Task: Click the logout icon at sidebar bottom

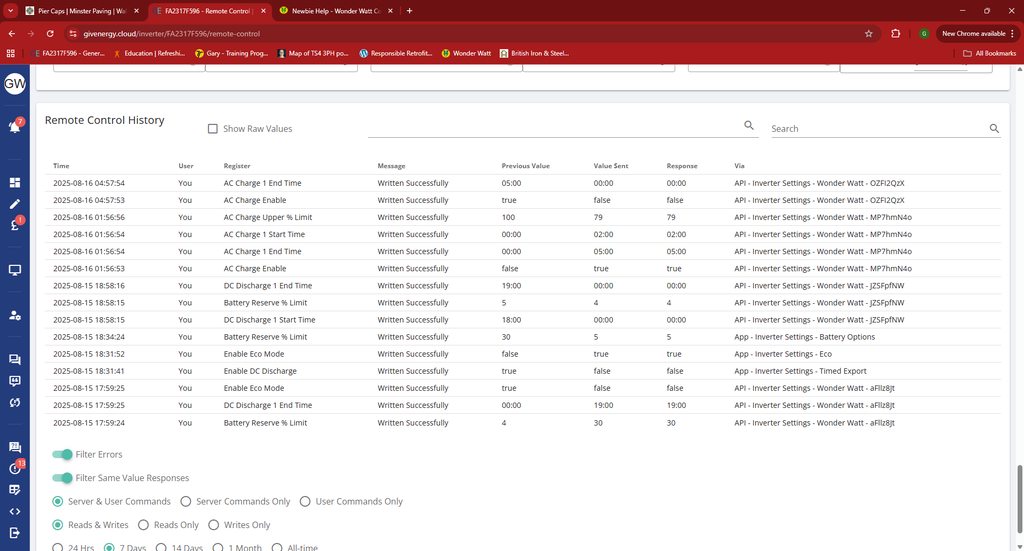Action: pyautogui.click(x=15, y=533)
